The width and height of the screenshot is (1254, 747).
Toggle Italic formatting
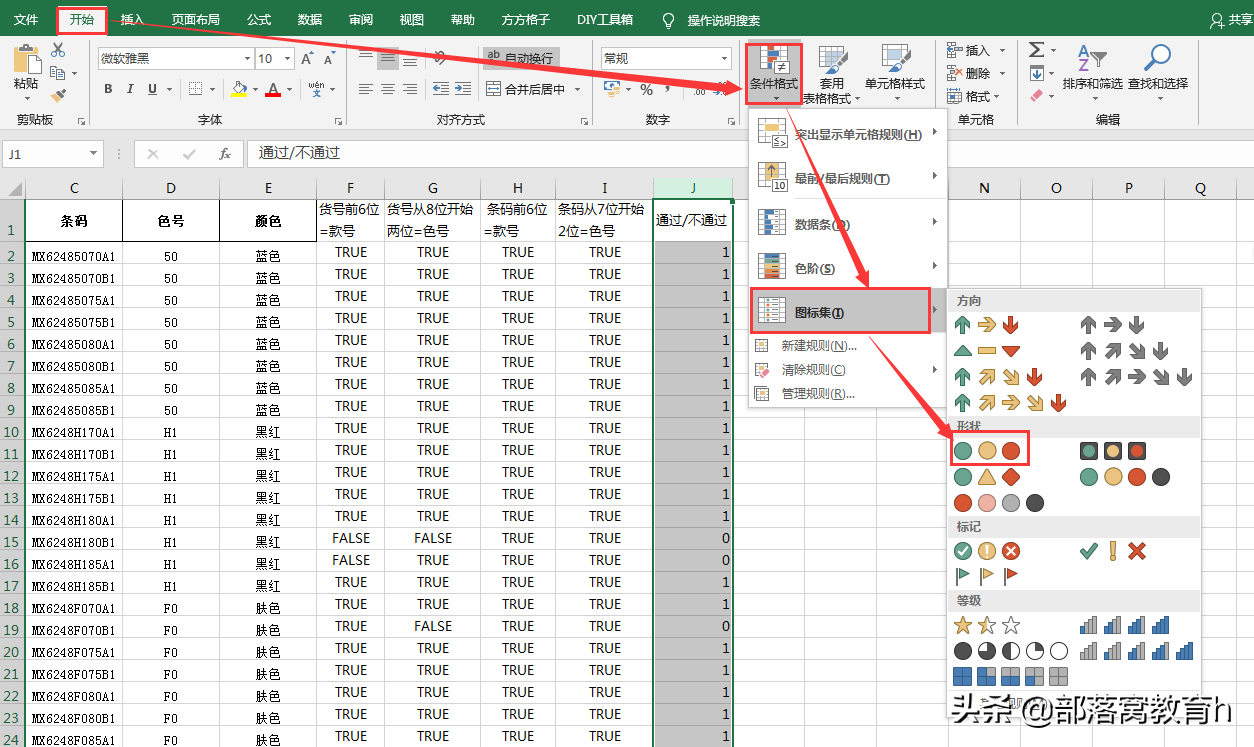click(x=131, y=89)
